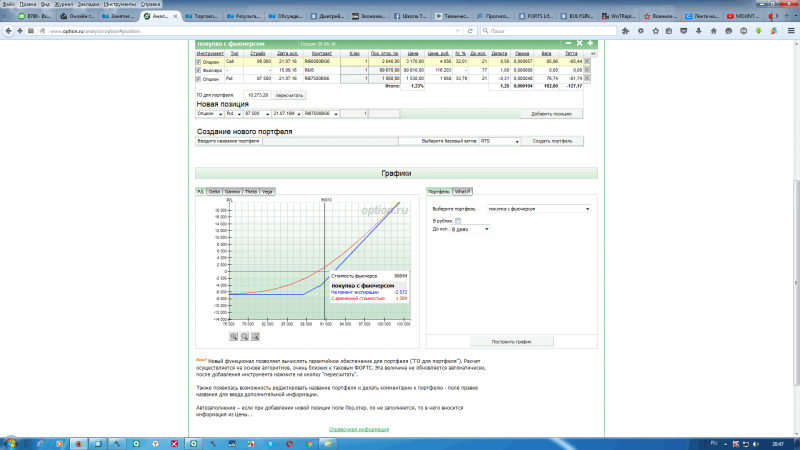Open the instrument type dropdown 'Опцион' in new position

(x=210, y=114)
